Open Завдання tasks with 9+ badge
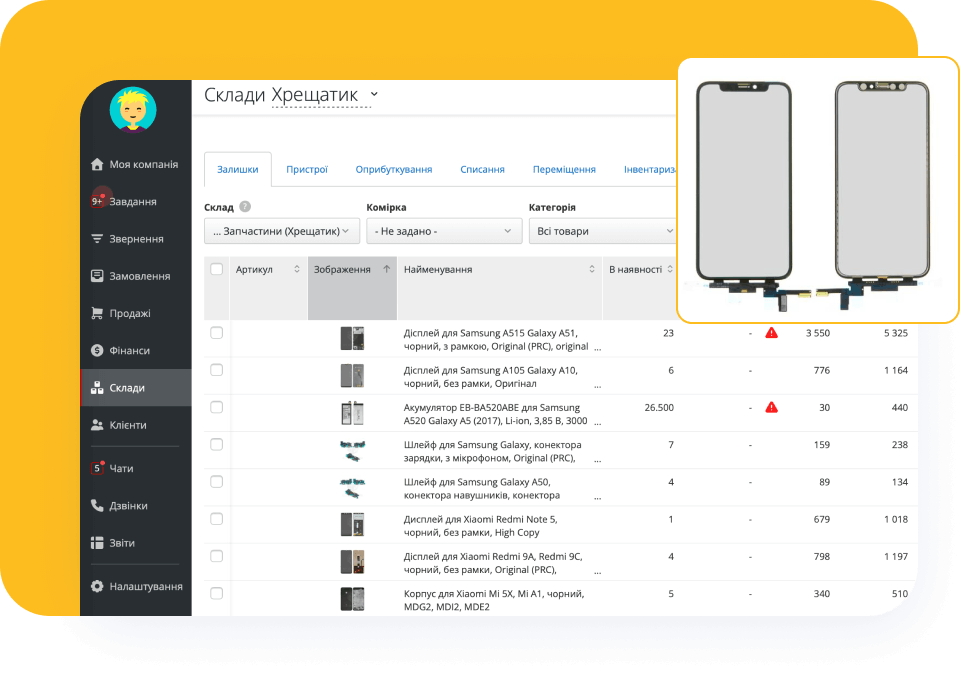 point(98,201)
